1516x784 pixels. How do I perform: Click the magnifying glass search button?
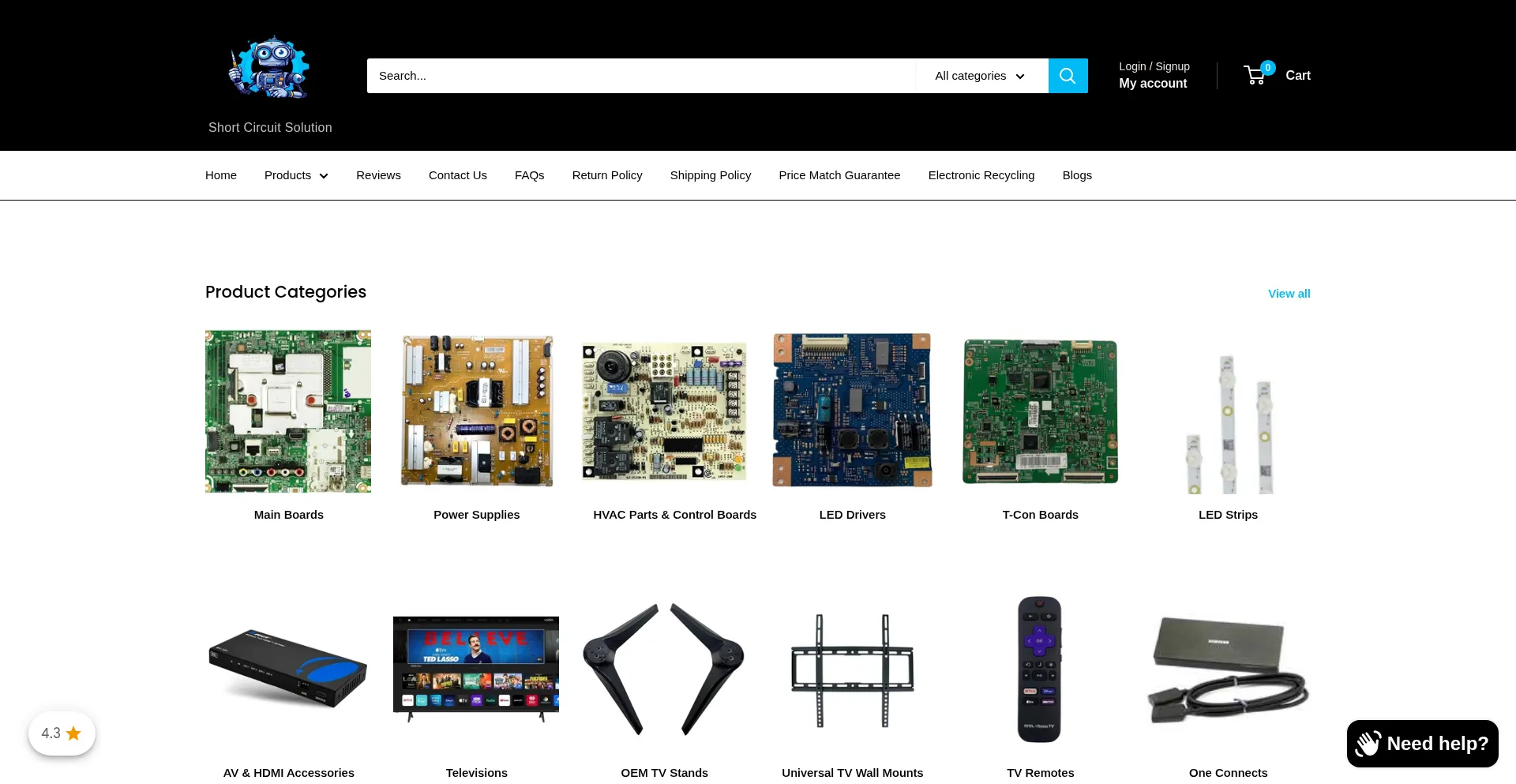click(x=1068, y=76)
